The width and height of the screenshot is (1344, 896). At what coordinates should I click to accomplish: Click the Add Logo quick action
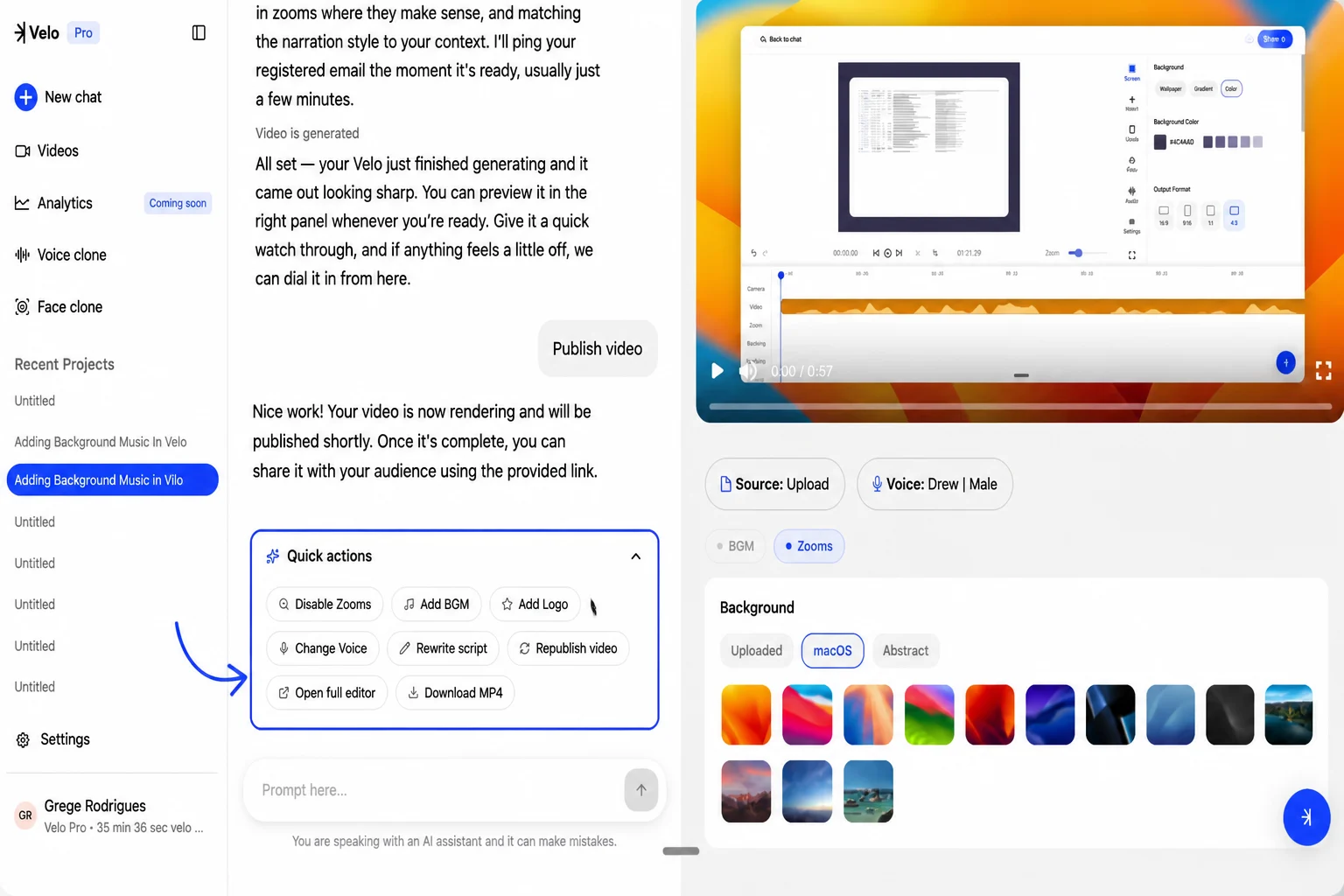[x=535, y=605]
